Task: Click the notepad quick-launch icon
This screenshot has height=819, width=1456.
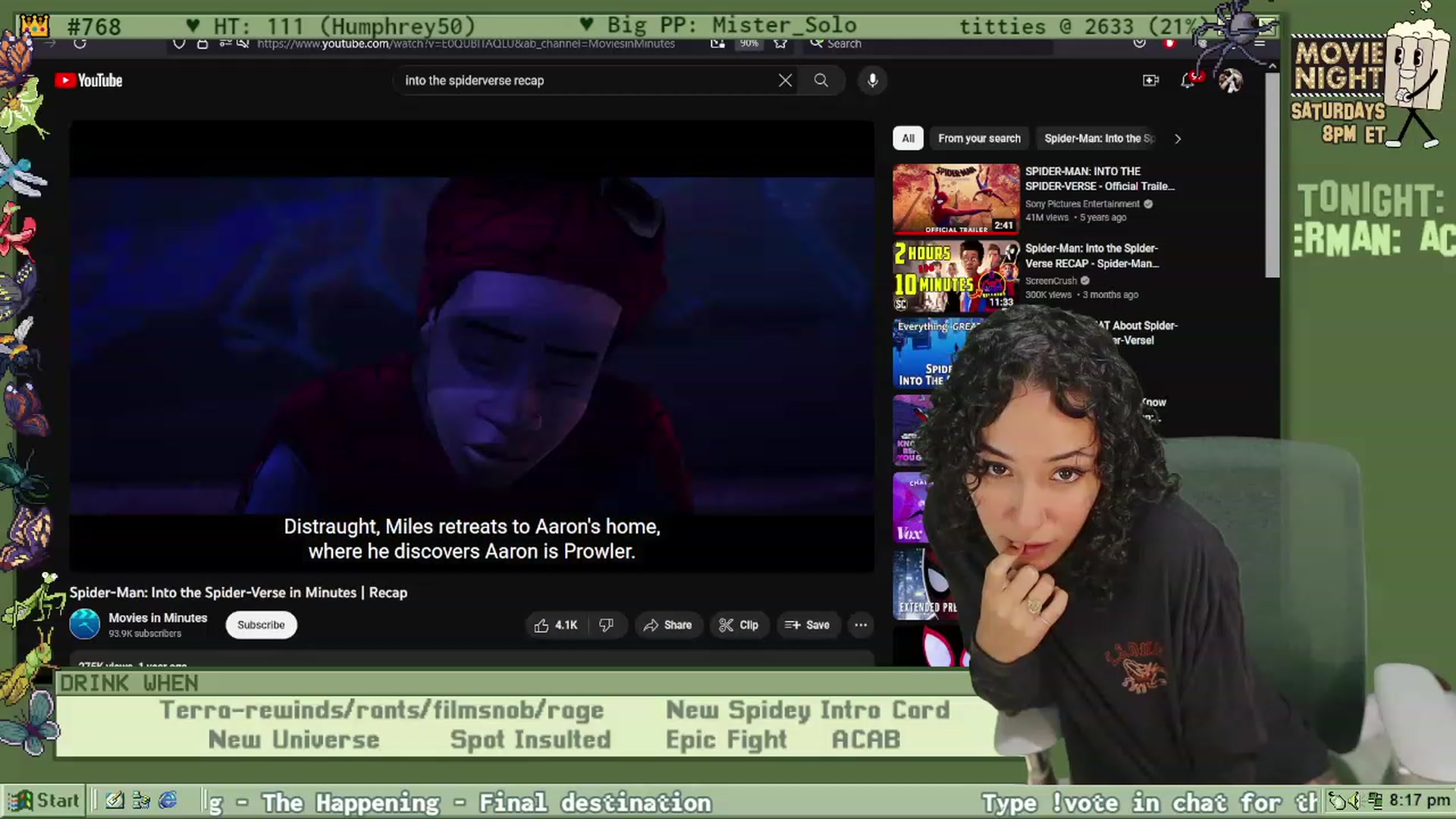Action: click(115, 800)
